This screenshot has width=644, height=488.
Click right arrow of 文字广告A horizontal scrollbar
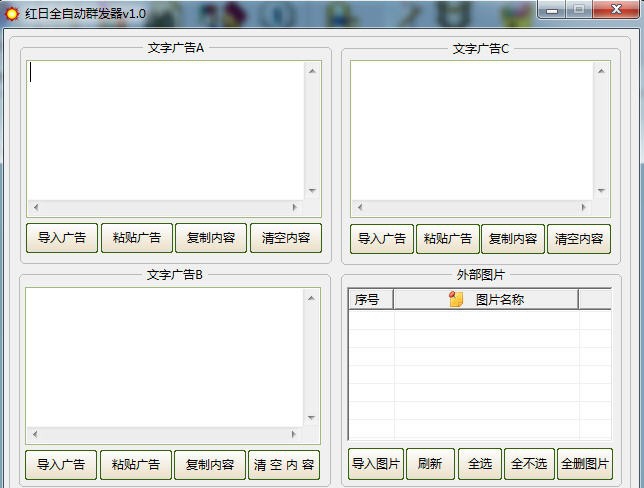pos(294,207)
